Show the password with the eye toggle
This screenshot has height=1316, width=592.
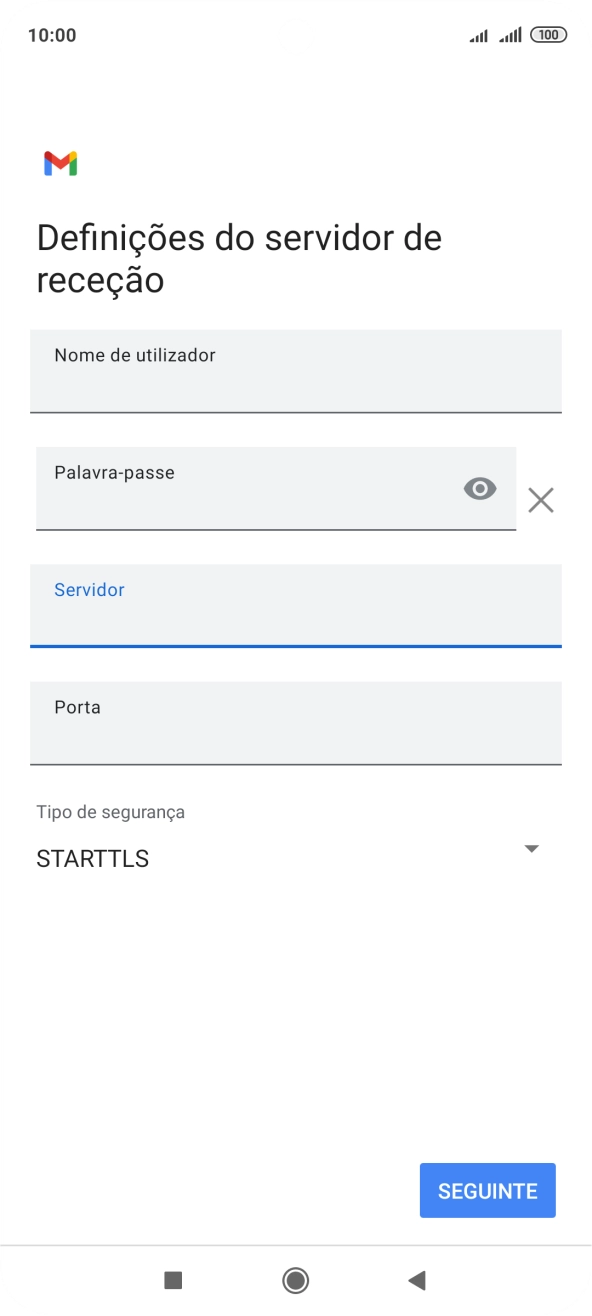pos(479,488)
